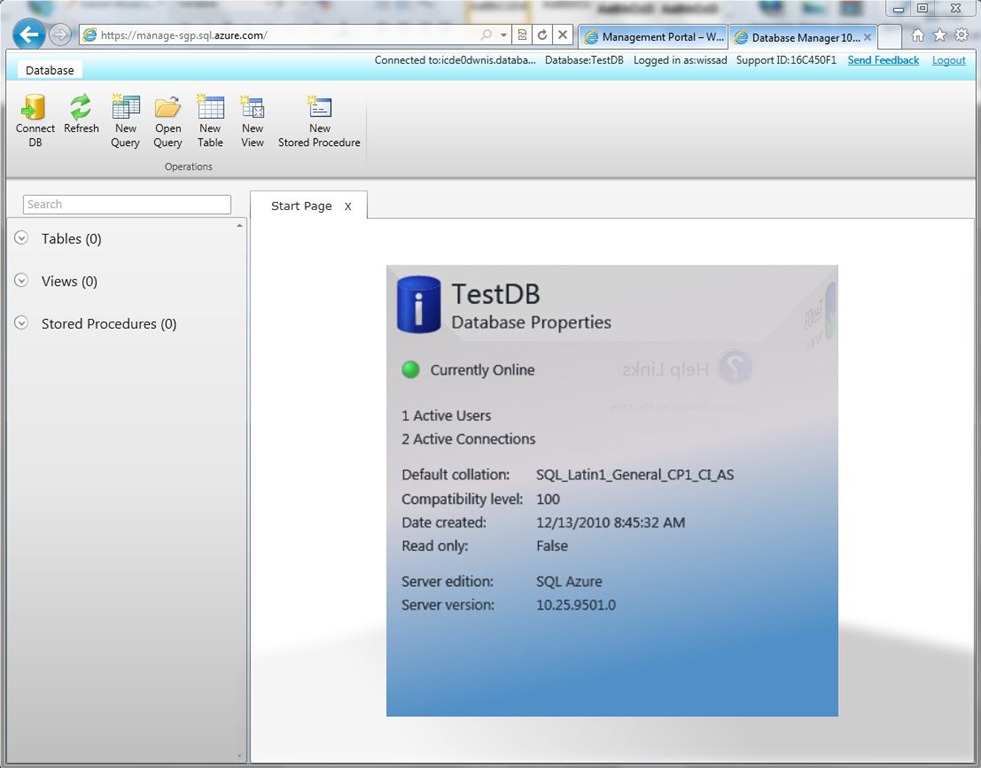Click the Connected to server text

[455, 60]
